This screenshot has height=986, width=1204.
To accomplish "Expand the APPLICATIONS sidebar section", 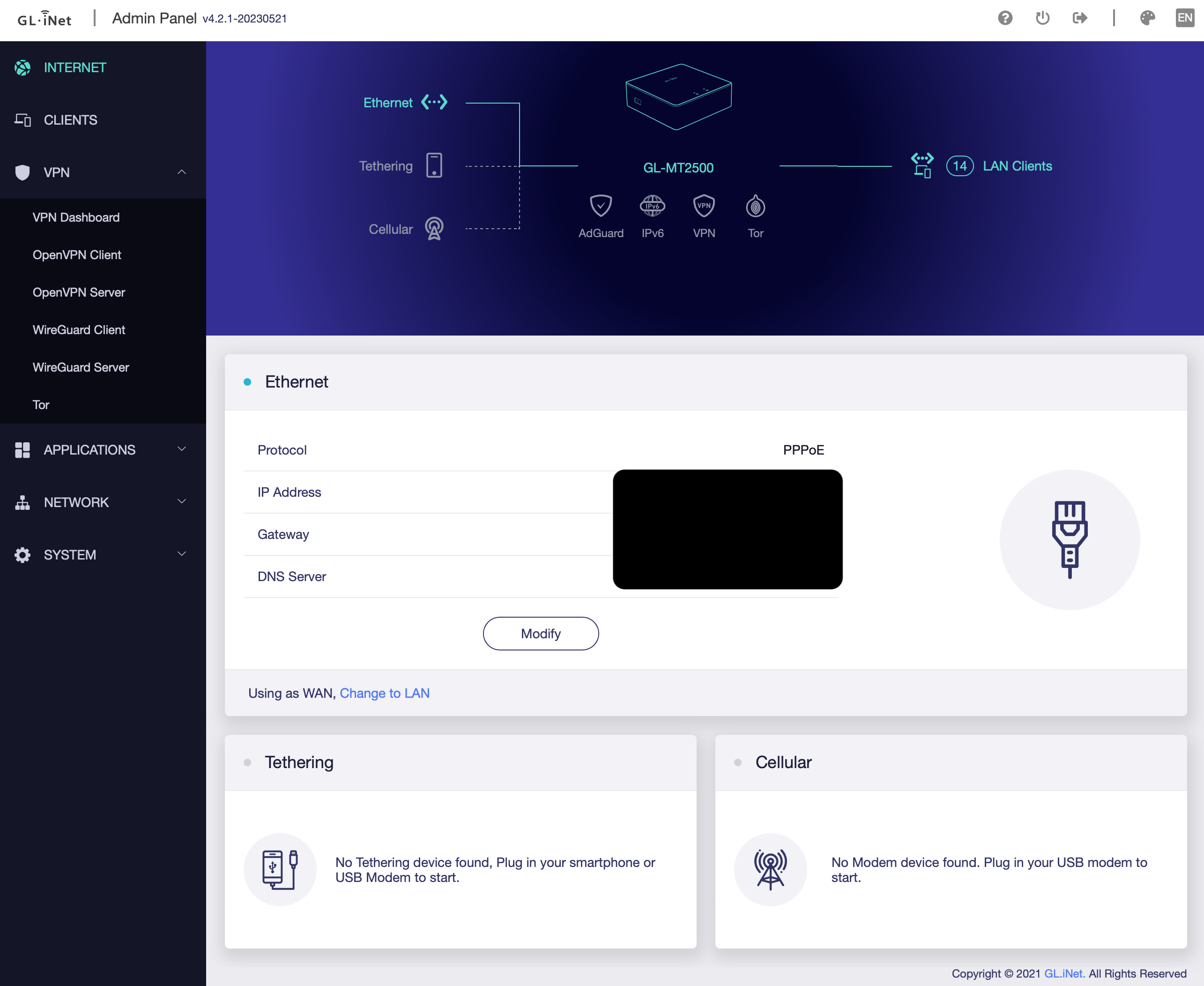I will coord(182,449).
